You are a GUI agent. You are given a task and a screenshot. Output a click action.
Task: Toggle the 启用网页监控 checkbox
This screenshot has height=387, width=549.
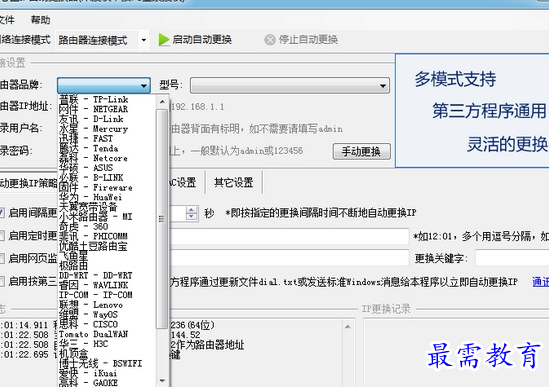(x=2, y=258)
